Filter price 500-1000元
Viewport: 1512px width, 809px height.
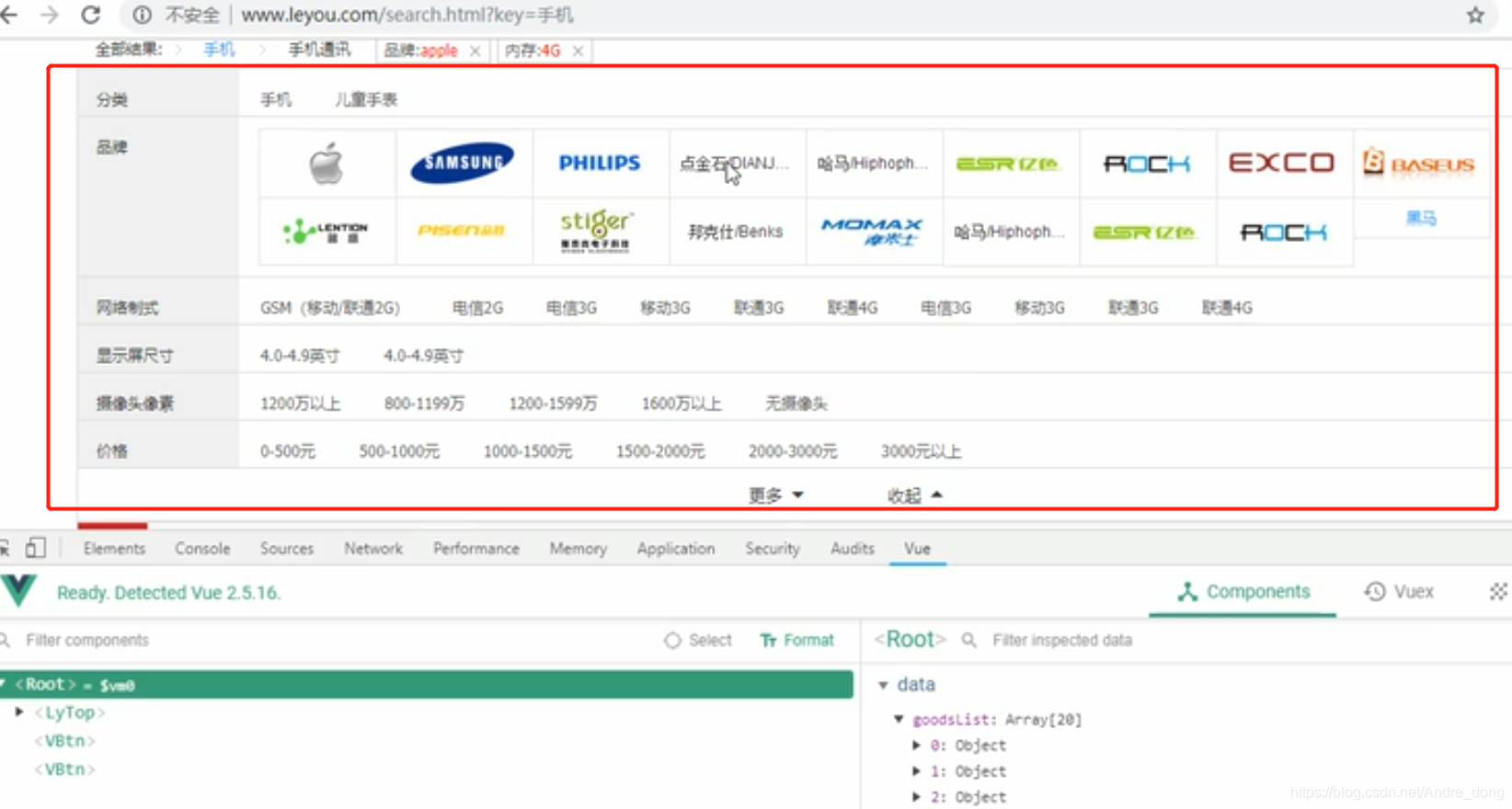tap(399, 450)
